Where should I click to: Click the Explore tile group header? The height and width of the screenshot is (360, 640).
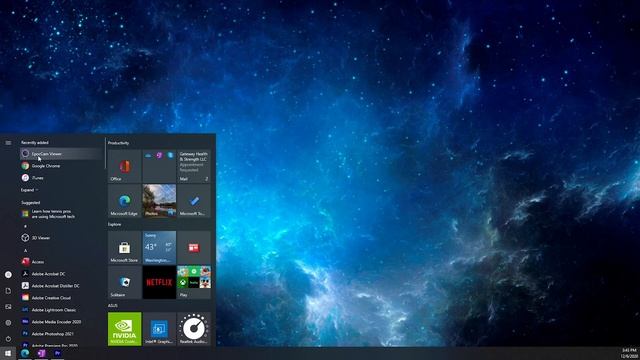[114, 224]
